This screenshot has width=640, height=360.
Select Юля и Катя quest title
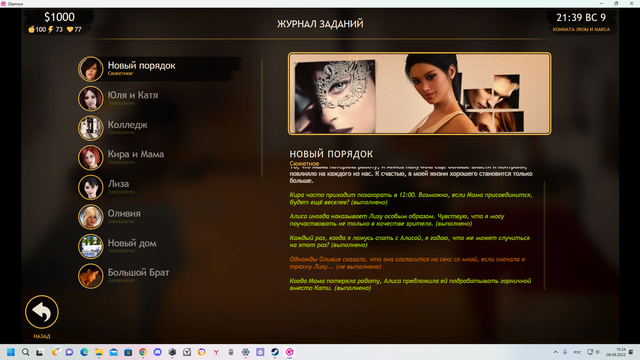(133, 95)
